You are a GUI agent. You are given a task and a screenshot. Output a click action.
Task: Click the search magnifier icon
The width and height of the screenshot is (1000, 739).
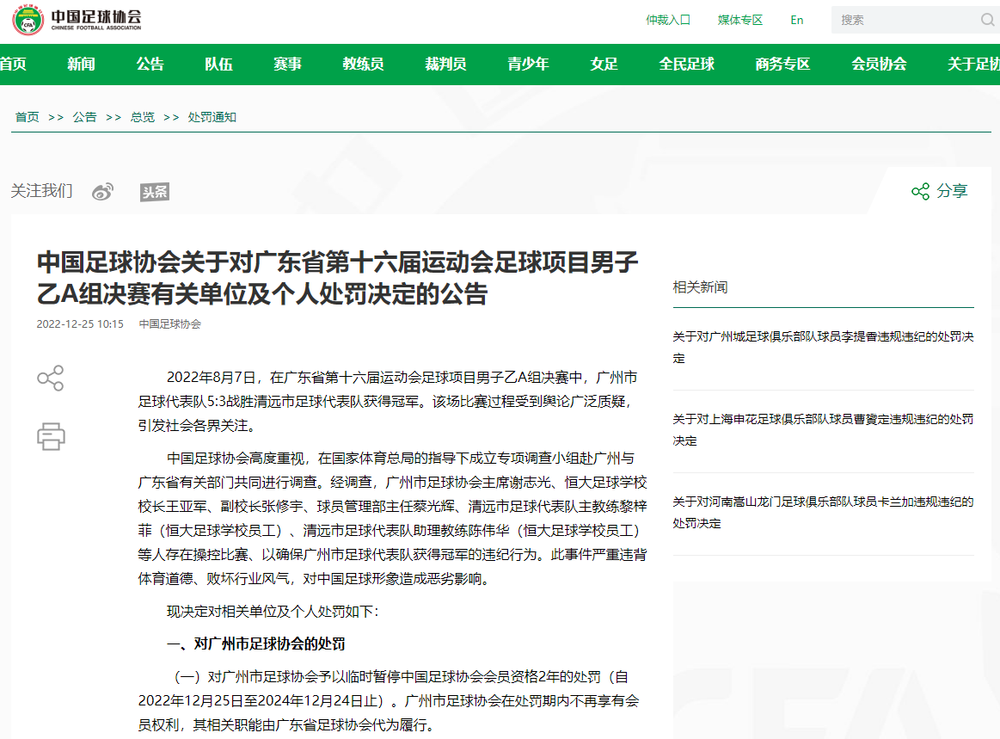(987, 20)
